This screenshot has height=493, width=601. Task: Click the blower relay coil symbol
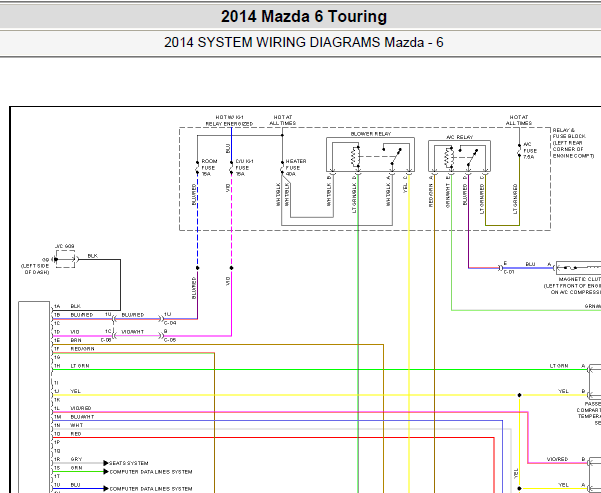[x=355, y=156]
